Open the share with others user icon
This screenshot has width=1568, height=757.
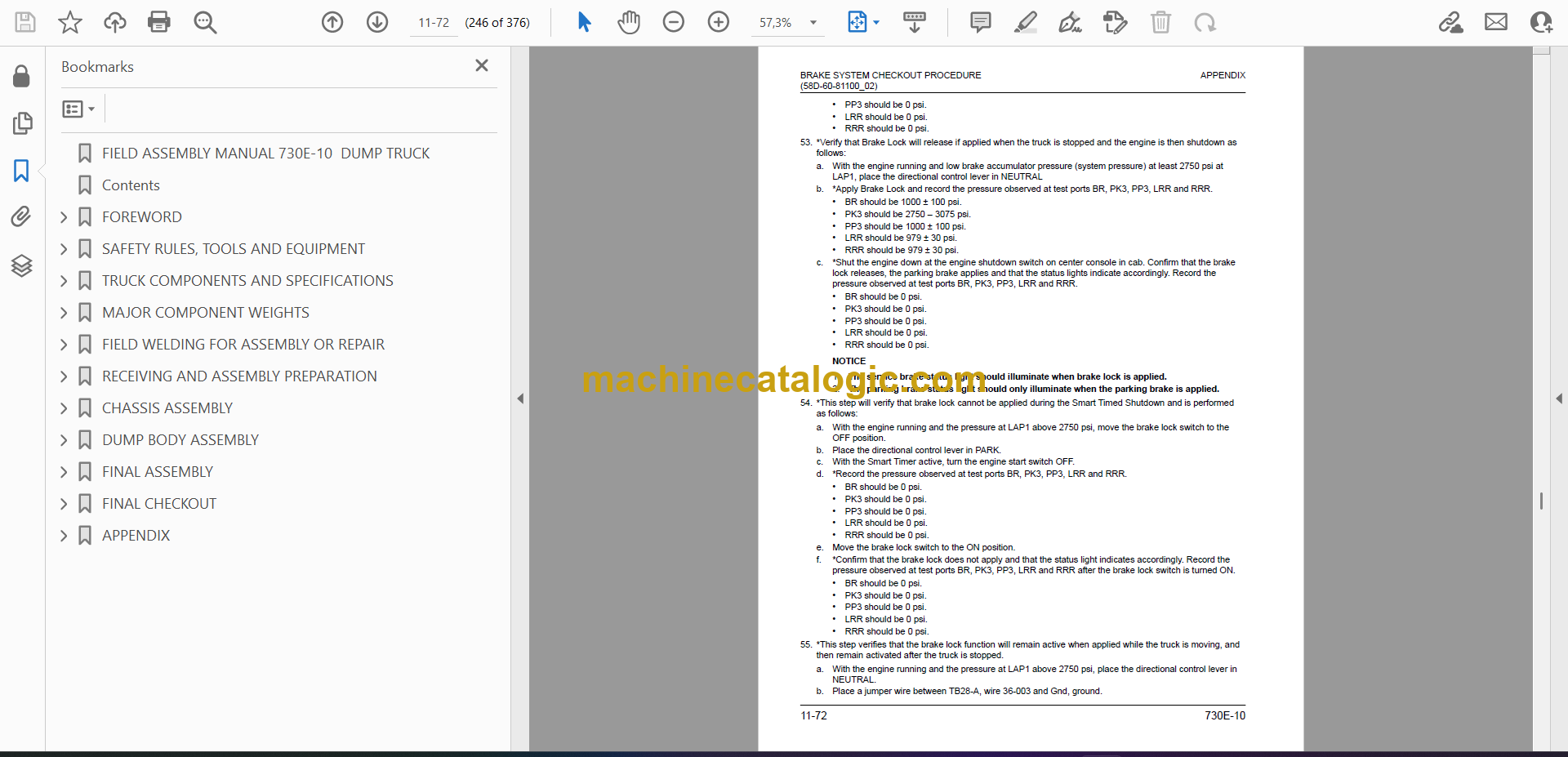1541,22
